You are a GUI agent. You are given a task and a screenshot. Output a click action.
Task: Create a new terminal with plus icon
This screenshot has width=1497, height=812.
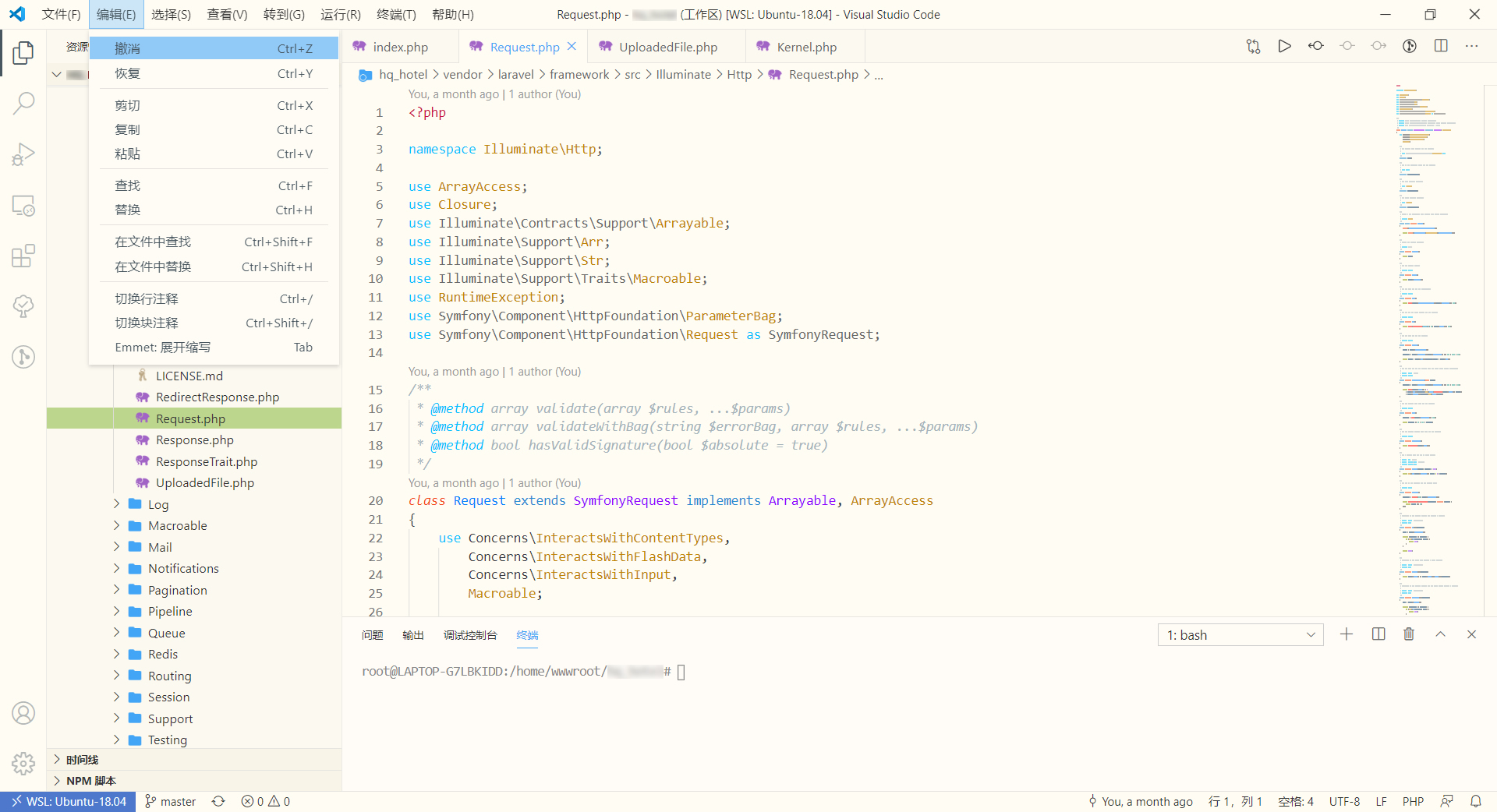click(1347, 634)
